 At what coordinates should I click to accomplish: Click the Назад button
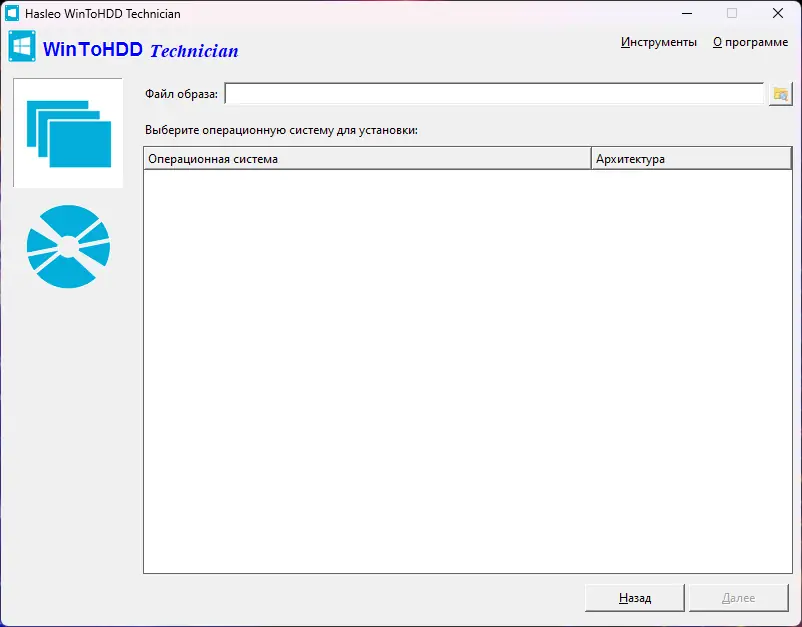635,598
